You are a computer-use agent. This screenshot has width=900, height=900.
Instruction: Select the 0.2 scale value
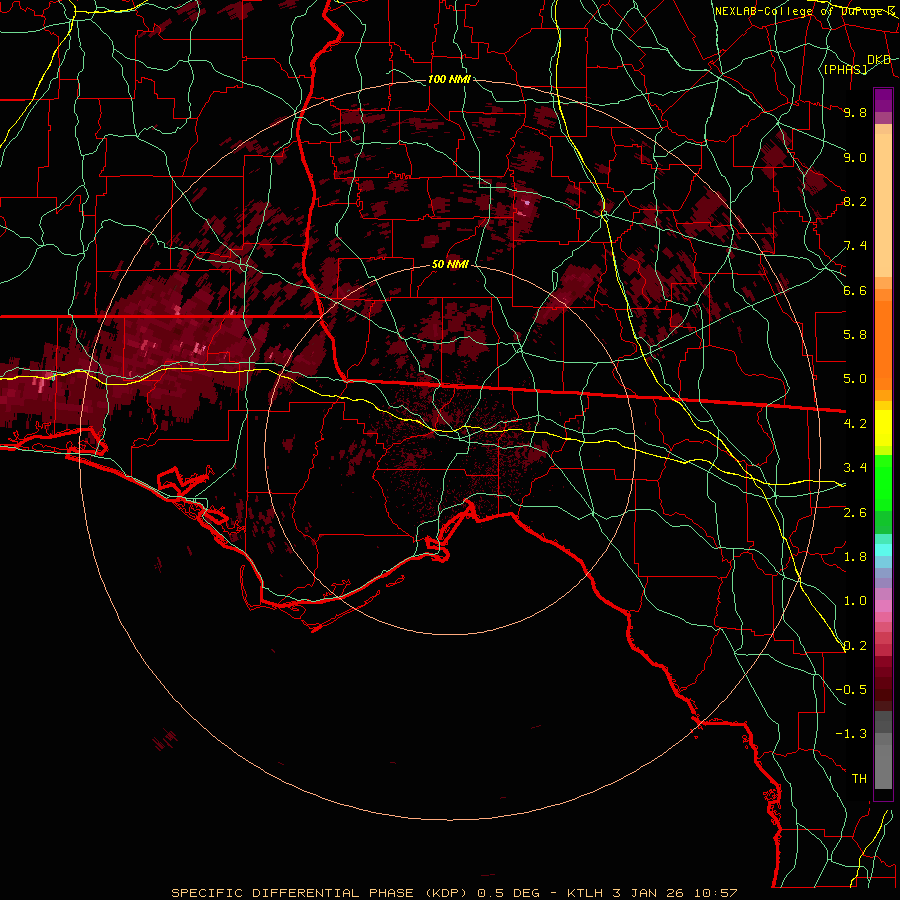click(855, 646)
